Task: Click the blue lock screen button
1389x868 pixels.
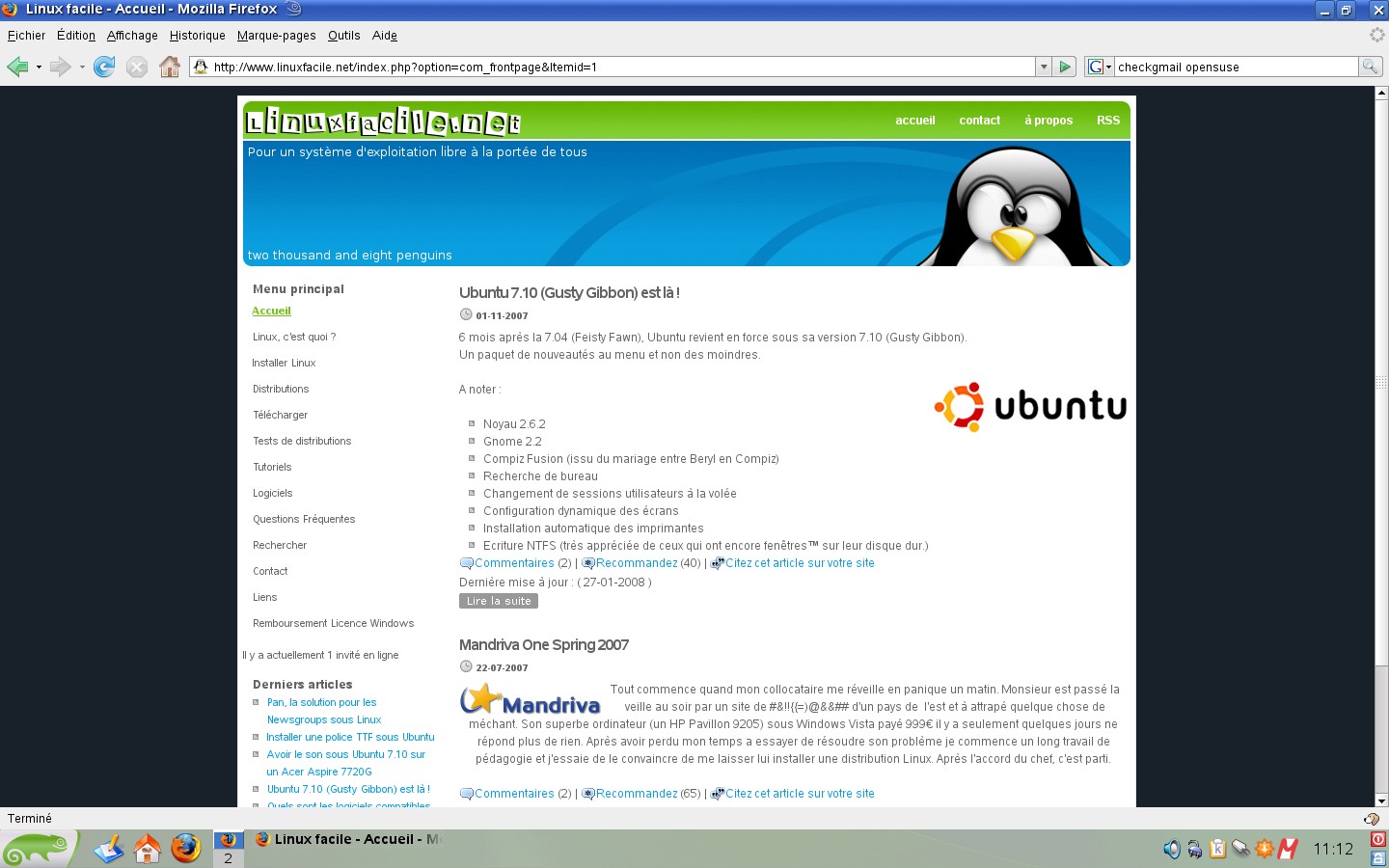Action: [x=1378, y=857]
